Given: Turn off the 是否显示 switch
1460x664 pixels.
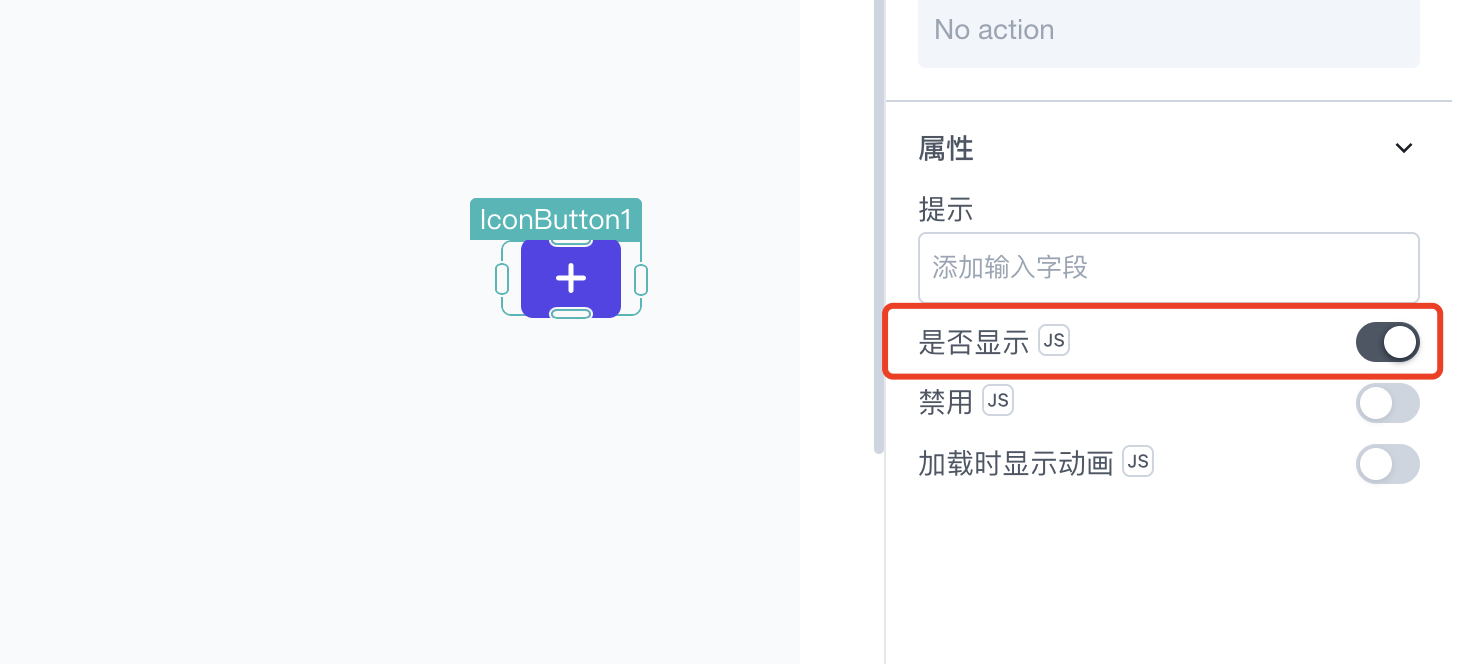Looking at the screenshot, I should pos(1387,342).
